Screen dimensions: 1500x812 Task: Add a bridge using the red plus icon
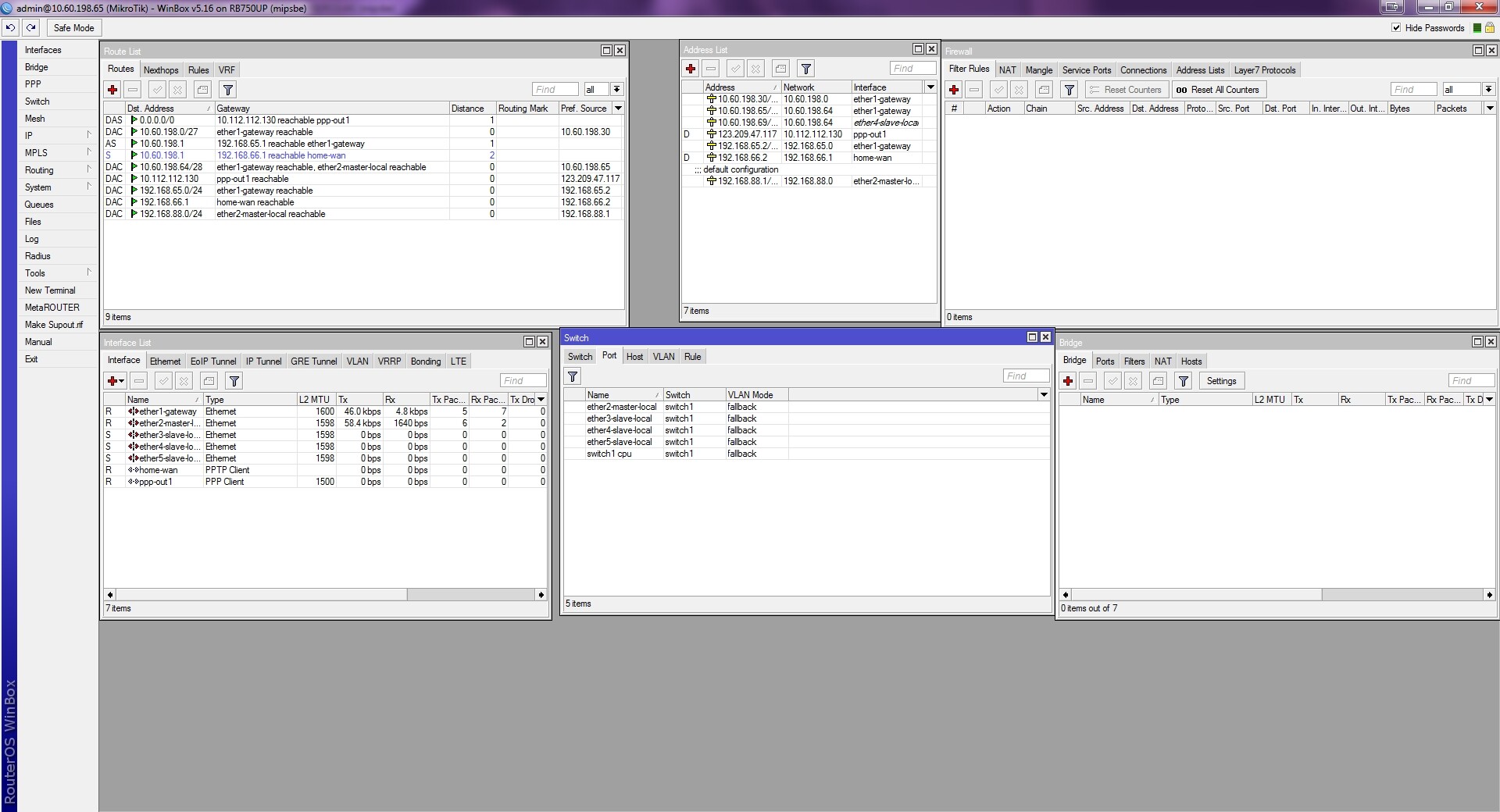point(1067,381)
